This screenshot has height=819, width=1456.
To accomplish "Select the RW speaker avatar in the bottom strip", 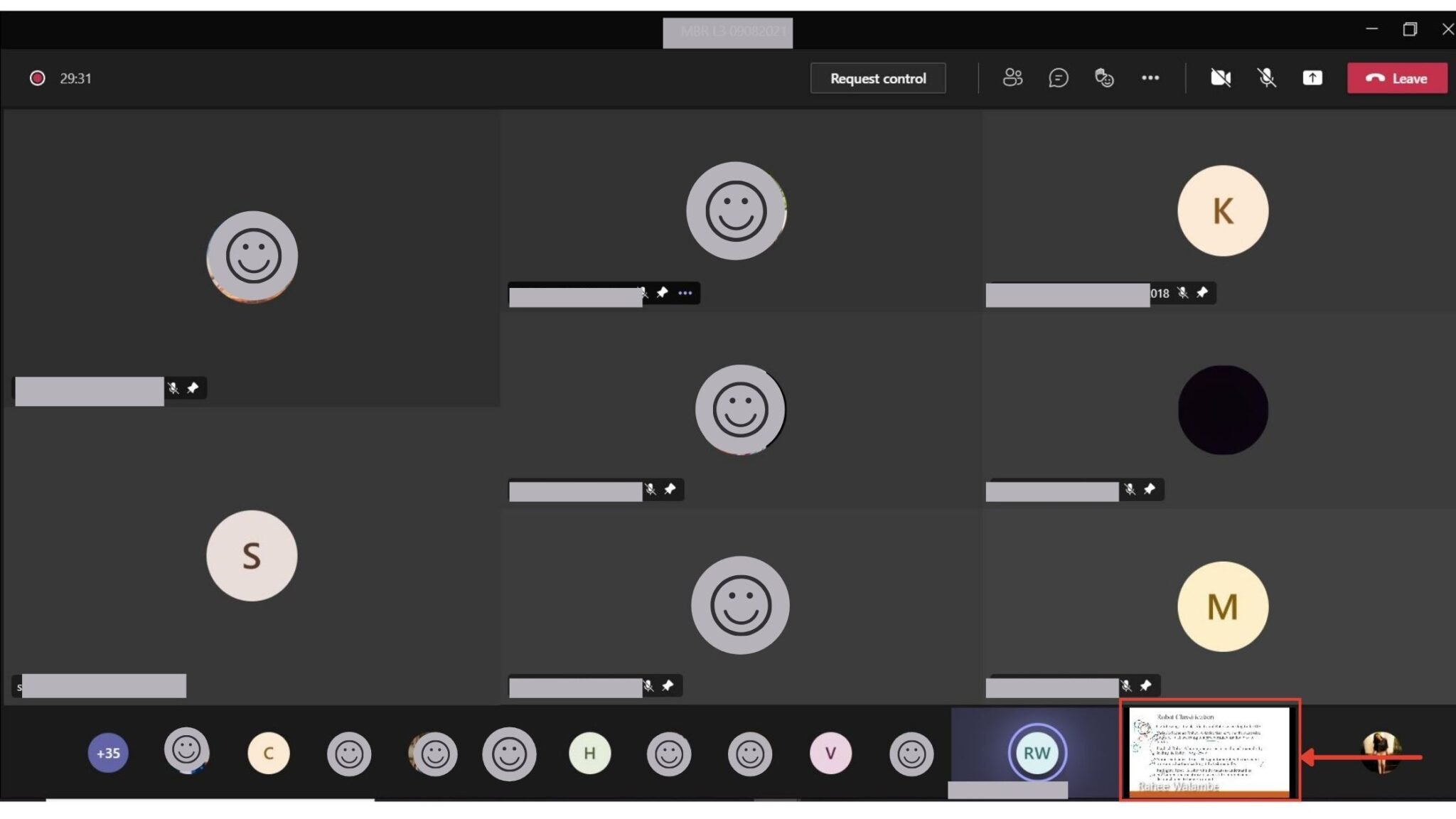I will 1037,753.
